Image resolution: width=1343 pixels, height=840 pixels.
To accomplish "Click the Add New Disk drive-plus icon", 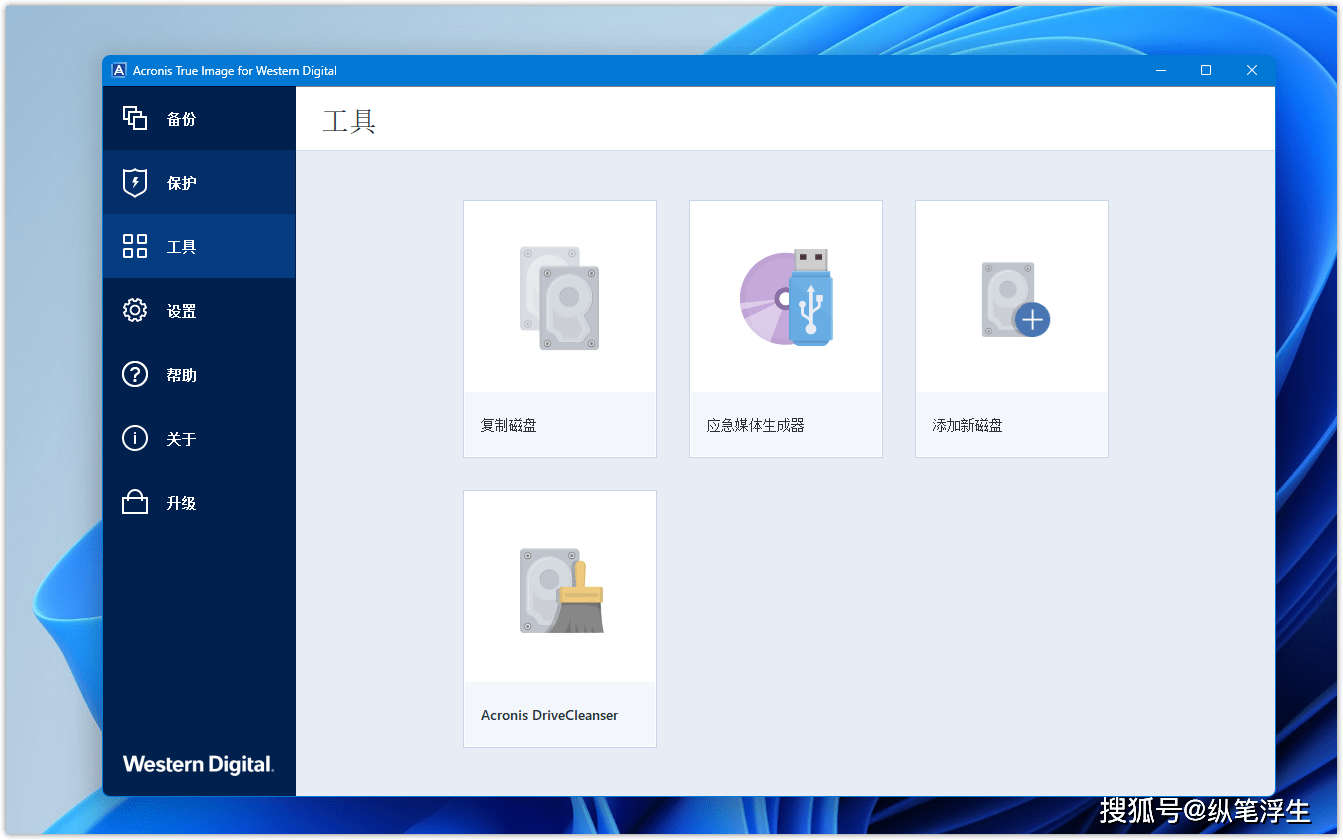I will click(x=1015, y=299).
